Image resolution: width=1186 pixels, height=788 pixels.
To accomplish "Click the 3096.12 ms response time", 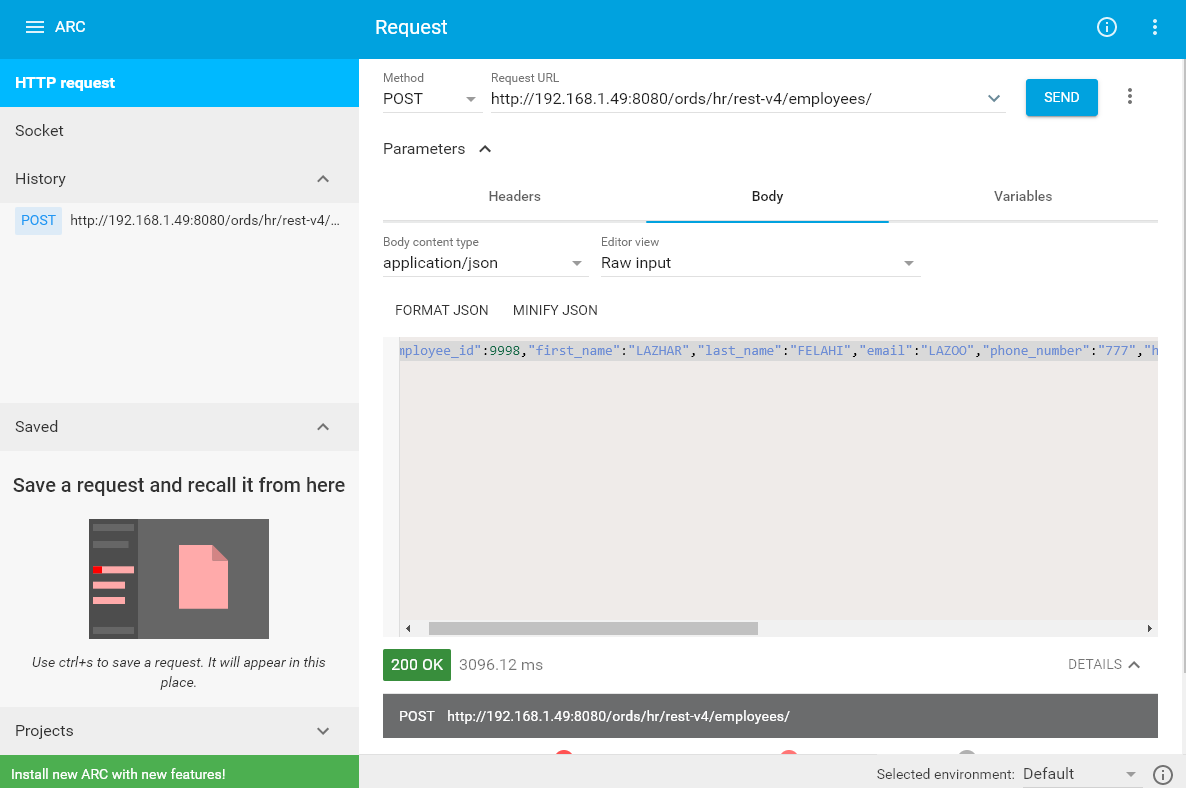I will [501, 665].
